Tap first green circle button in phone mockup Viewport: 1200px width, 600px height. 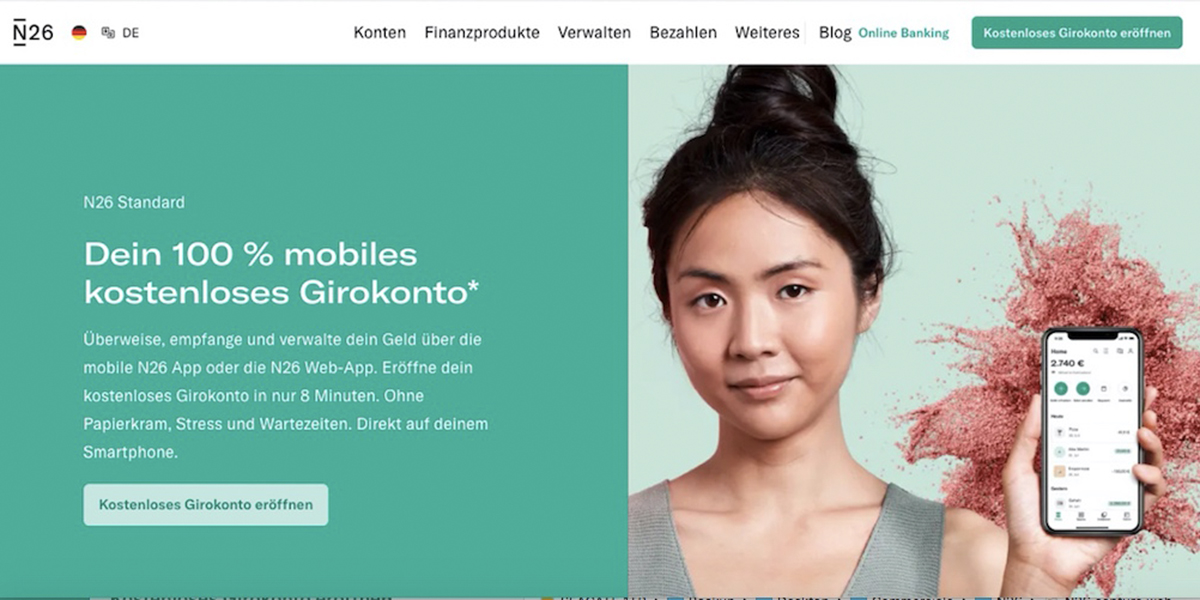pyautogui.click(x=1059, y=389)
